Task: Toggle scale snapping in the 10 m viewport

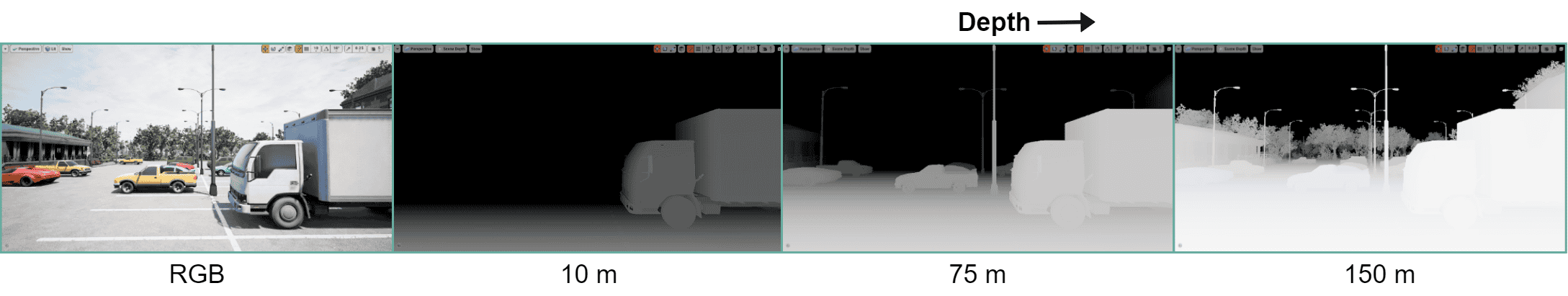Action: [740, 49]
